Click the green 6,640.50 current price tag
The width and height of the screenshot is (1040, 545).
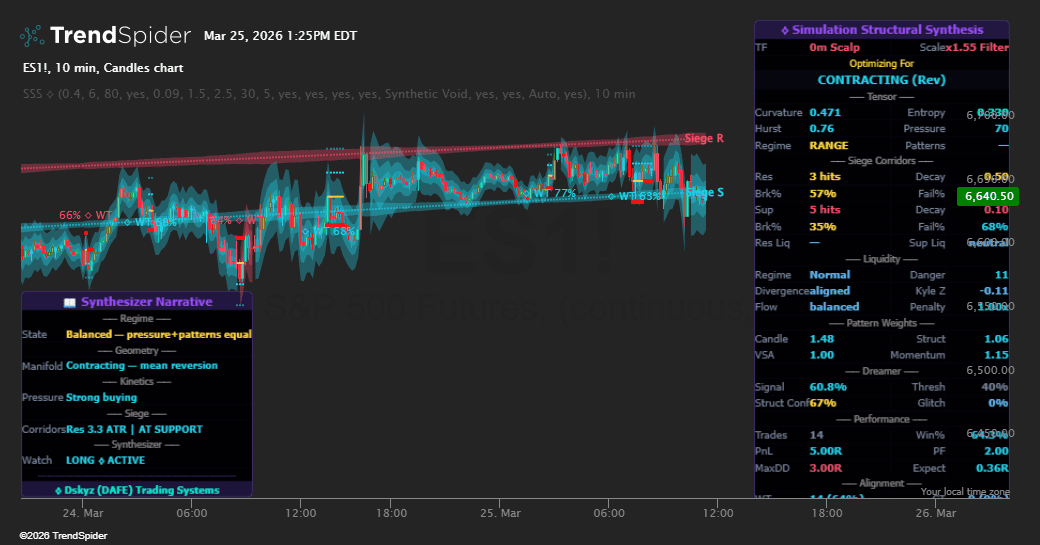[989, 196]
